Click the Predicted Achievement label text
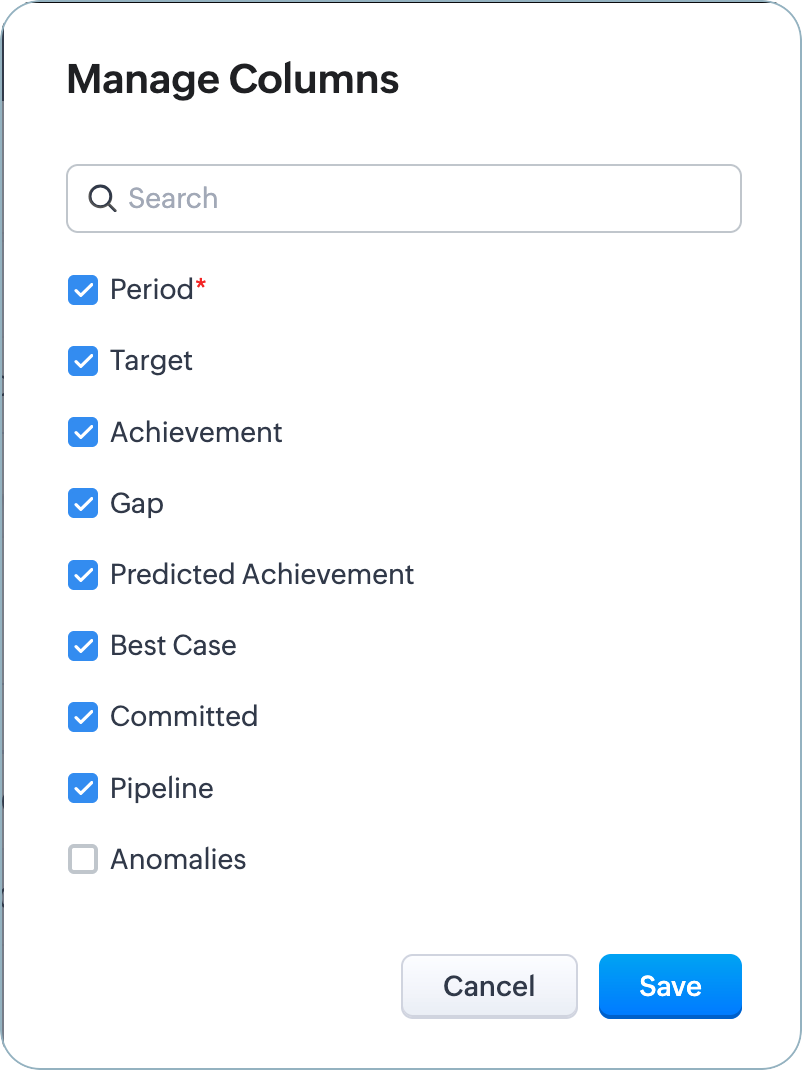This screenshot has height=1070, width=802. coord(262,575)
